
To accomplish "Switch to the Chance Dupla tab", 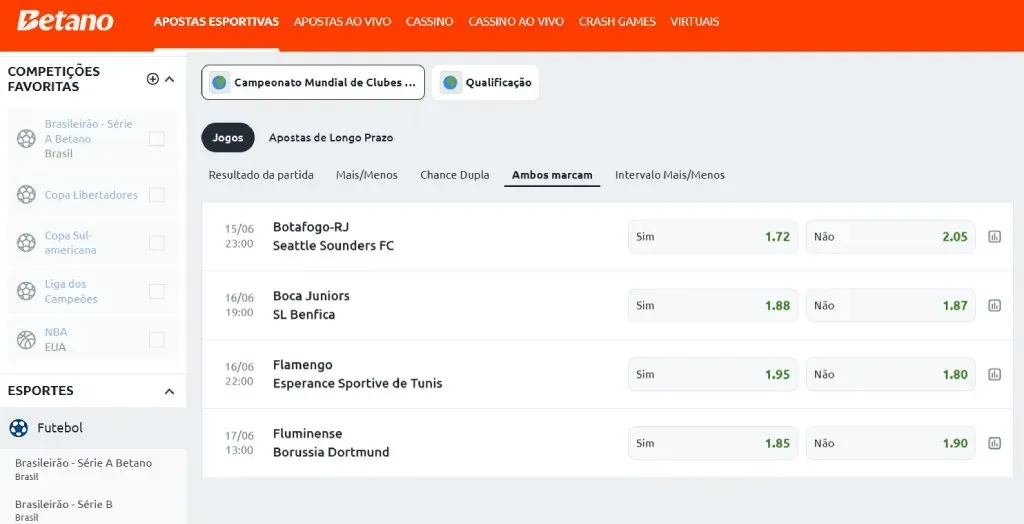I will tap(454, 175).
